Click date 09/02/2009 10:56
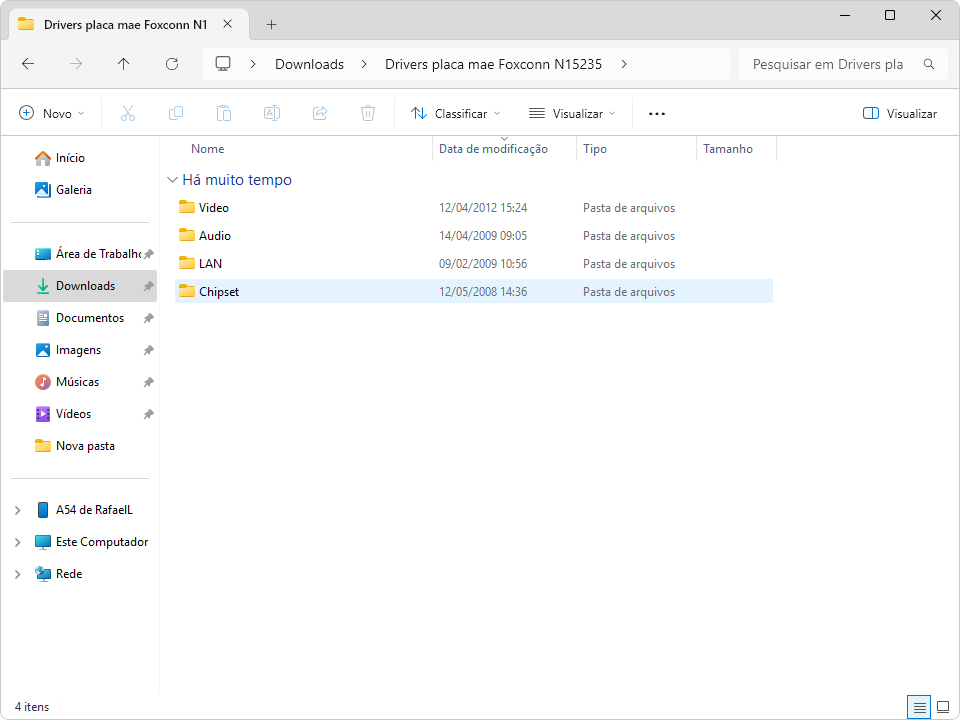 483,264
